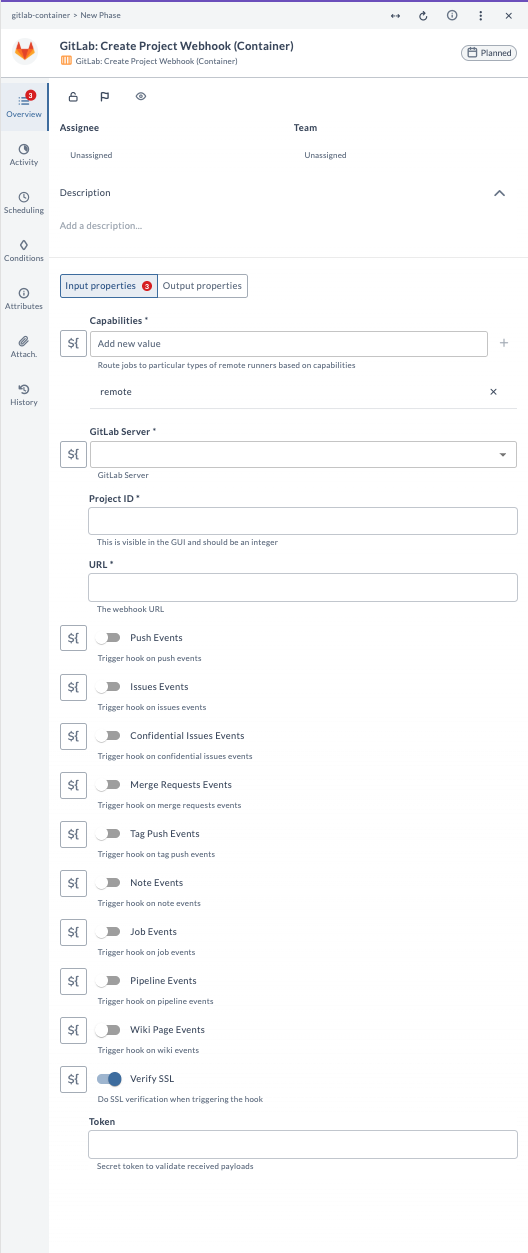Click the variable button beside Issues Events
528x1253 pixels.
tap(73, 687)
